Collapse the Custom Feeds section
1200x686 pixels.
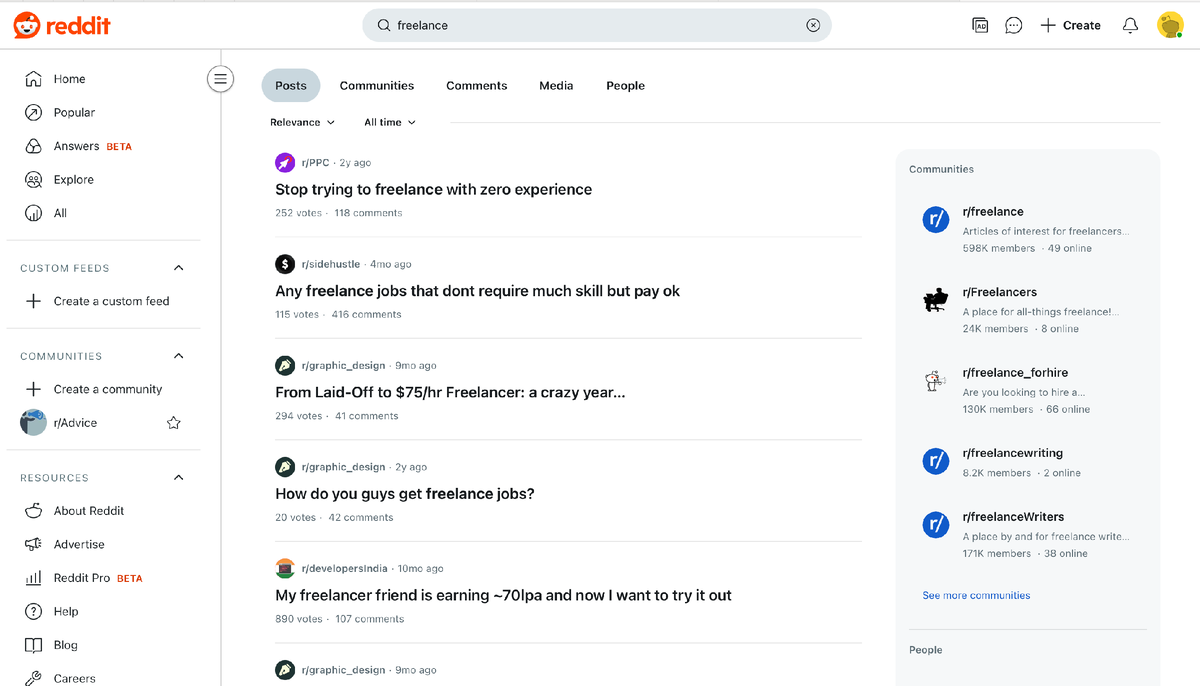[x=179, y=268]
